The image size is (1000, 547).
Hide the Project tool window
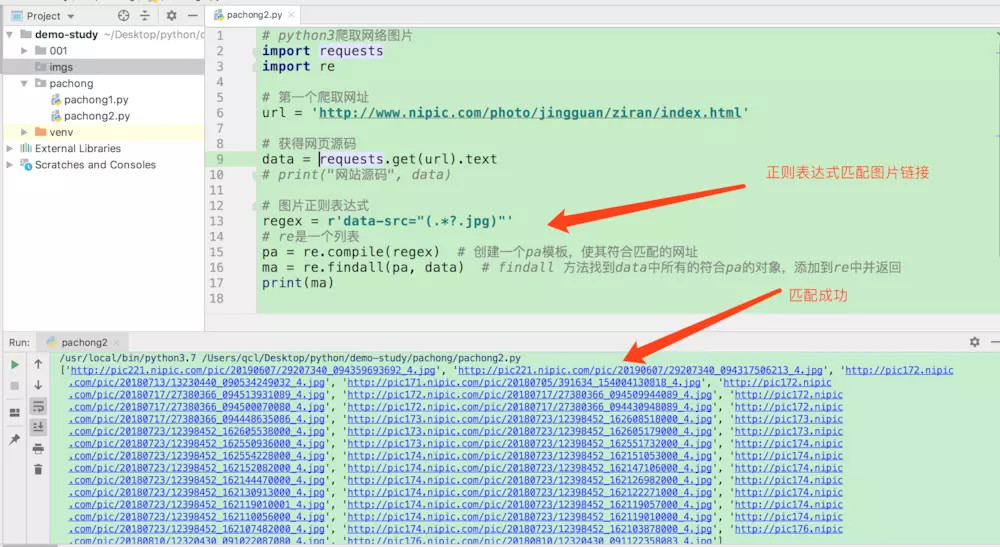click(193, 15)
